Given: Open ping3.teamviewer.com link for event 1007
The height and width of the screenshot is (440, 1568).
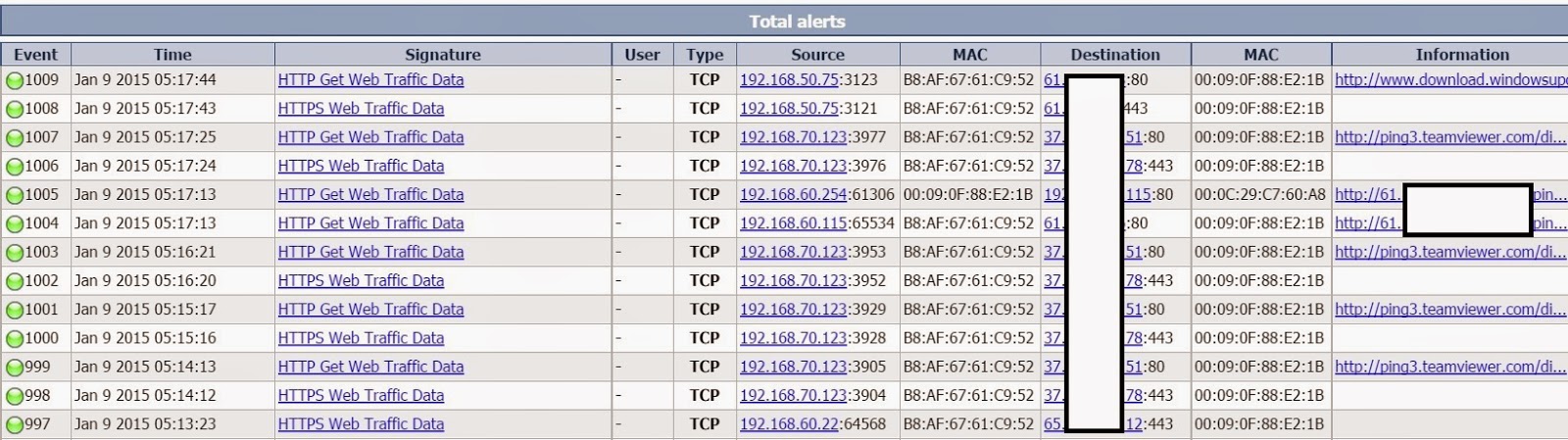Looking at the screenshot, I should point(1450,137).
